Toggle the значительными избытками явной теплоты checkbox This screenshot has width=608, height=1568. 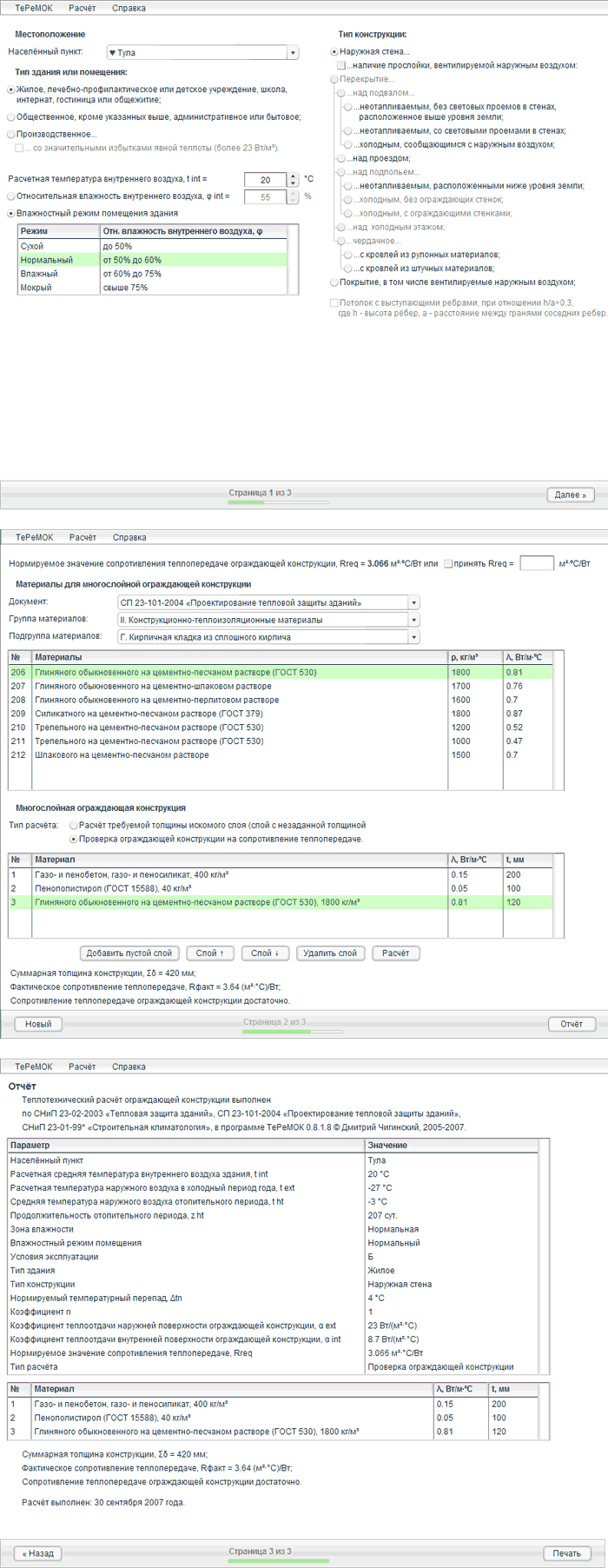21,148
